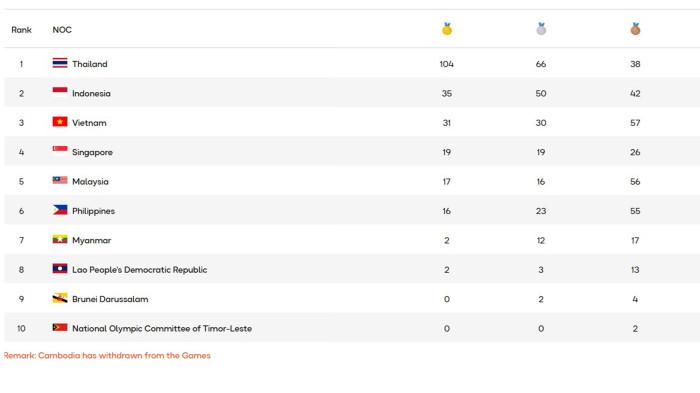Click Indonesia's gold count 35
Screen dimensions: 700x393
click(x=447, y=93)
